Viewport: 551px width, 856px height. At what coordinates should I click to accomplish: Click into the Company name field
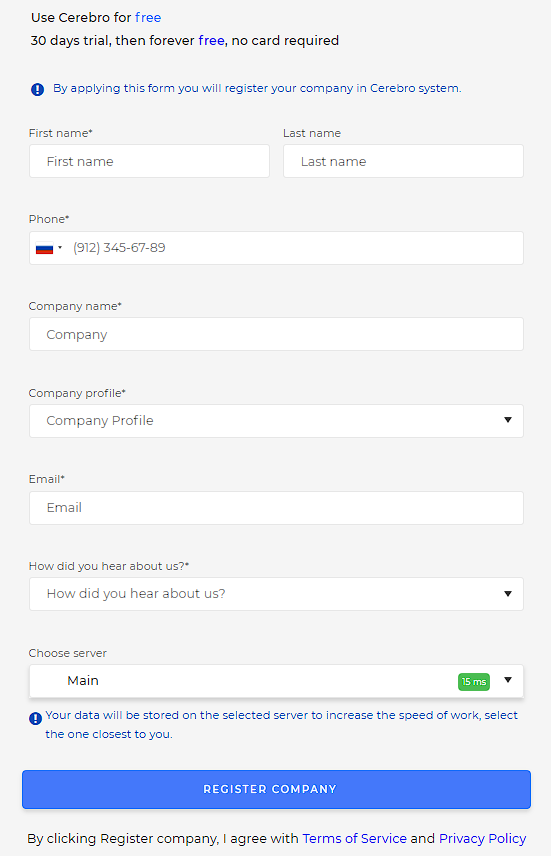tap(276, 334)
